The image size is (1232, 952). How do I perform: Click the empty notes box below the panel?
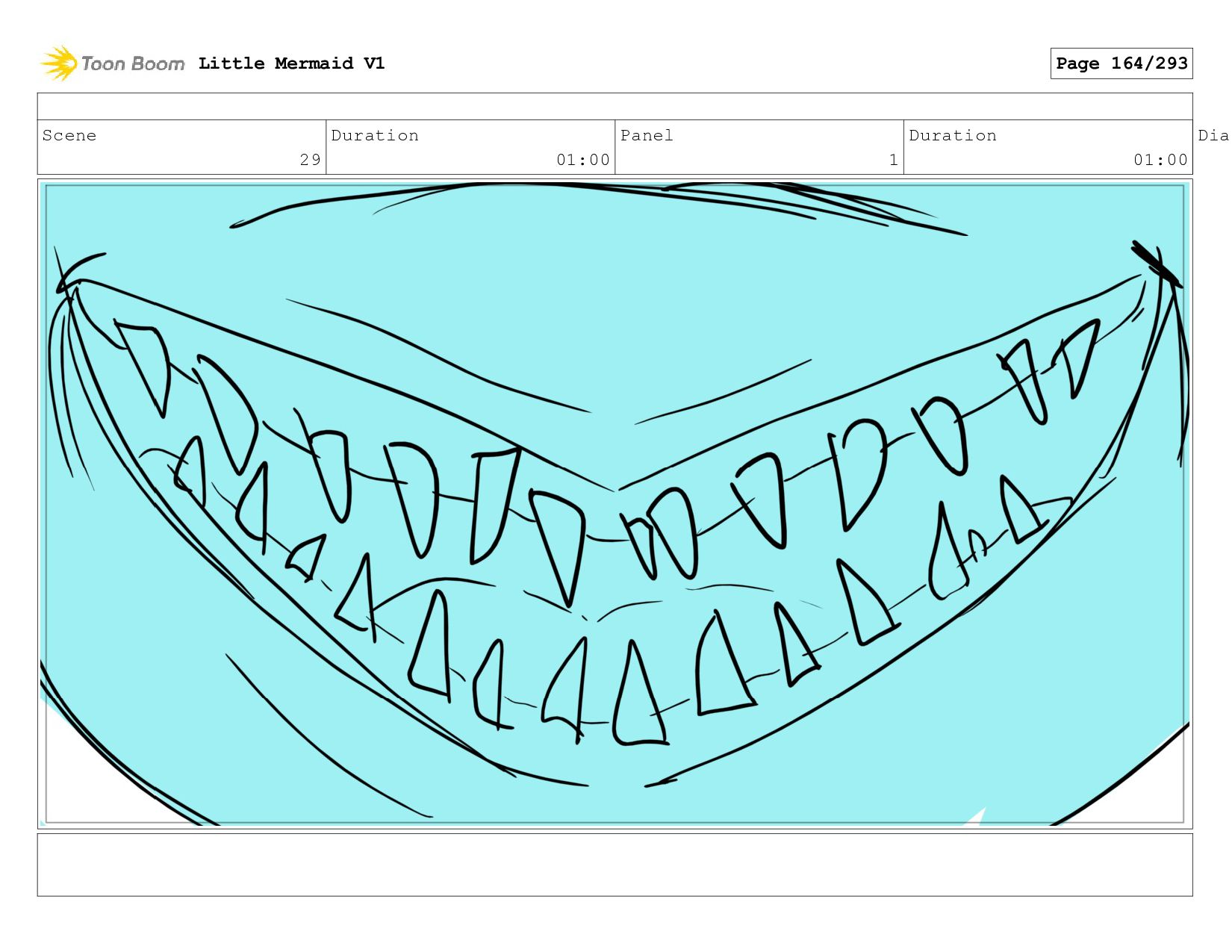[615, 865]
